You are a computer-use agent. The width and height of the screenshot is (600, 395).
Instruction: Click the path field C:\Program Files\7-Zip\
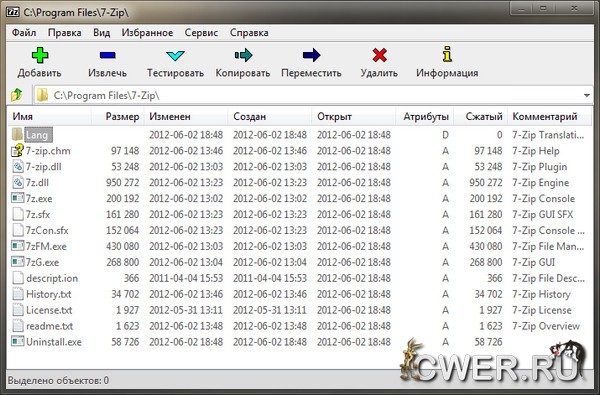[314, 95]
